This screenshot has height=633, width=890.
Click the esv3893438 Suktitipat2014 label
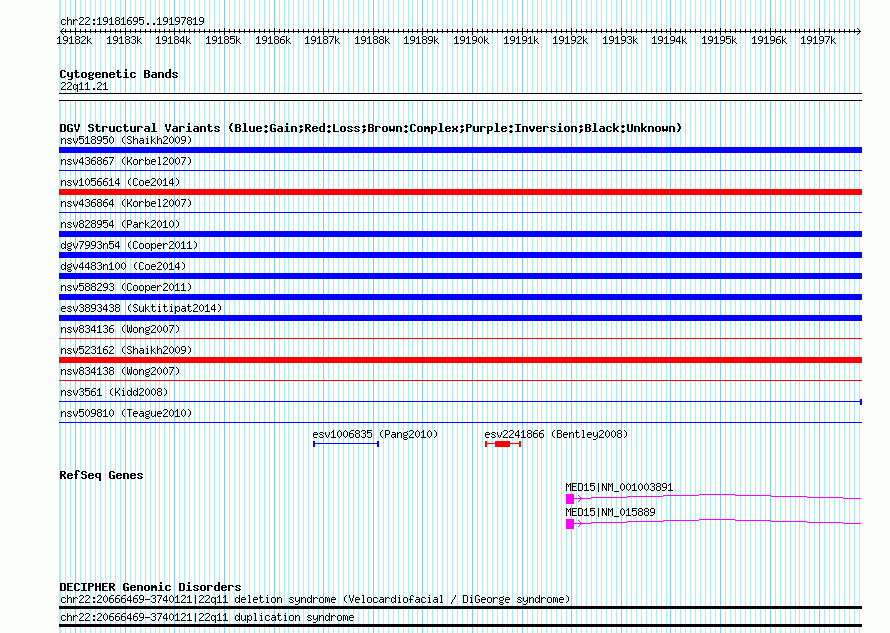tap(141, 308)
